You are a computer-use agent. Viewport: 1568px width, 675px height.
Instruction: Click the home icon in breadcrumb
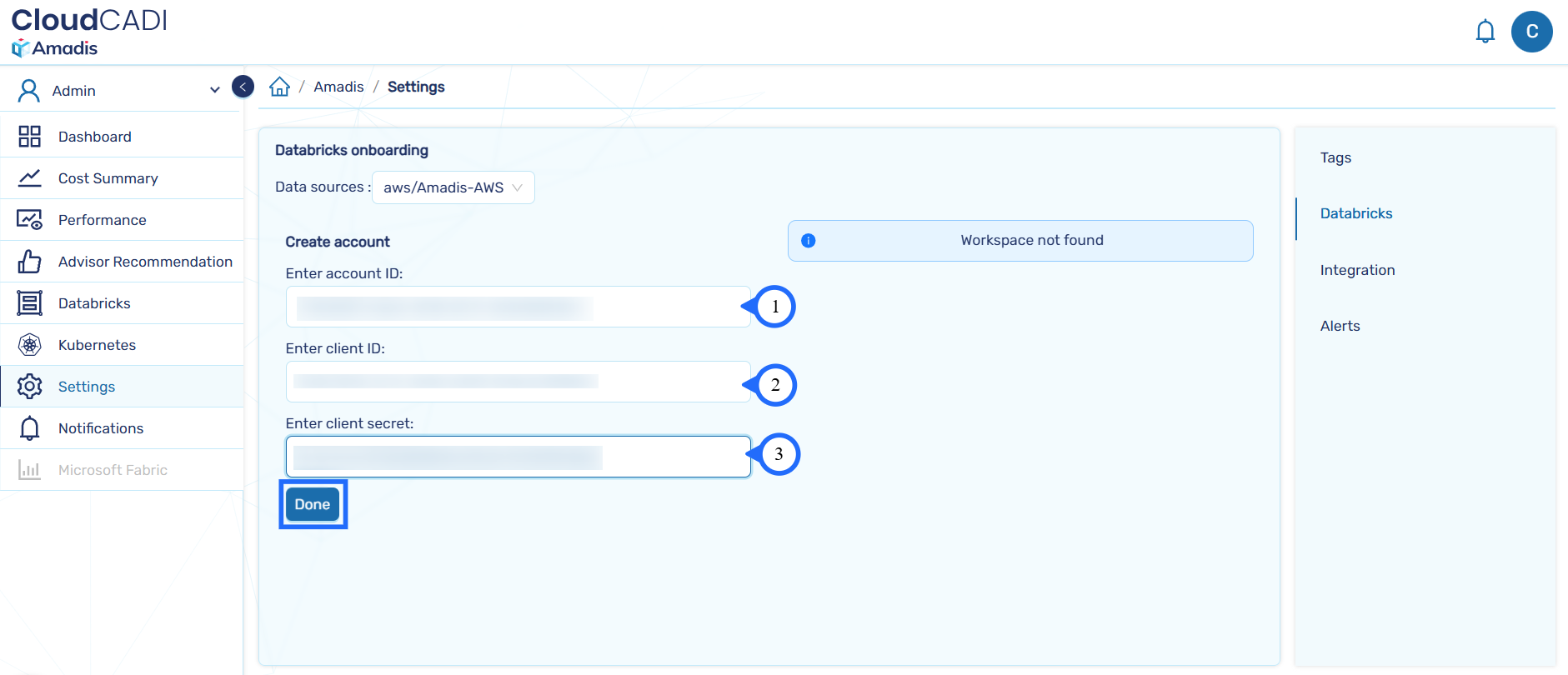[279, 87]
